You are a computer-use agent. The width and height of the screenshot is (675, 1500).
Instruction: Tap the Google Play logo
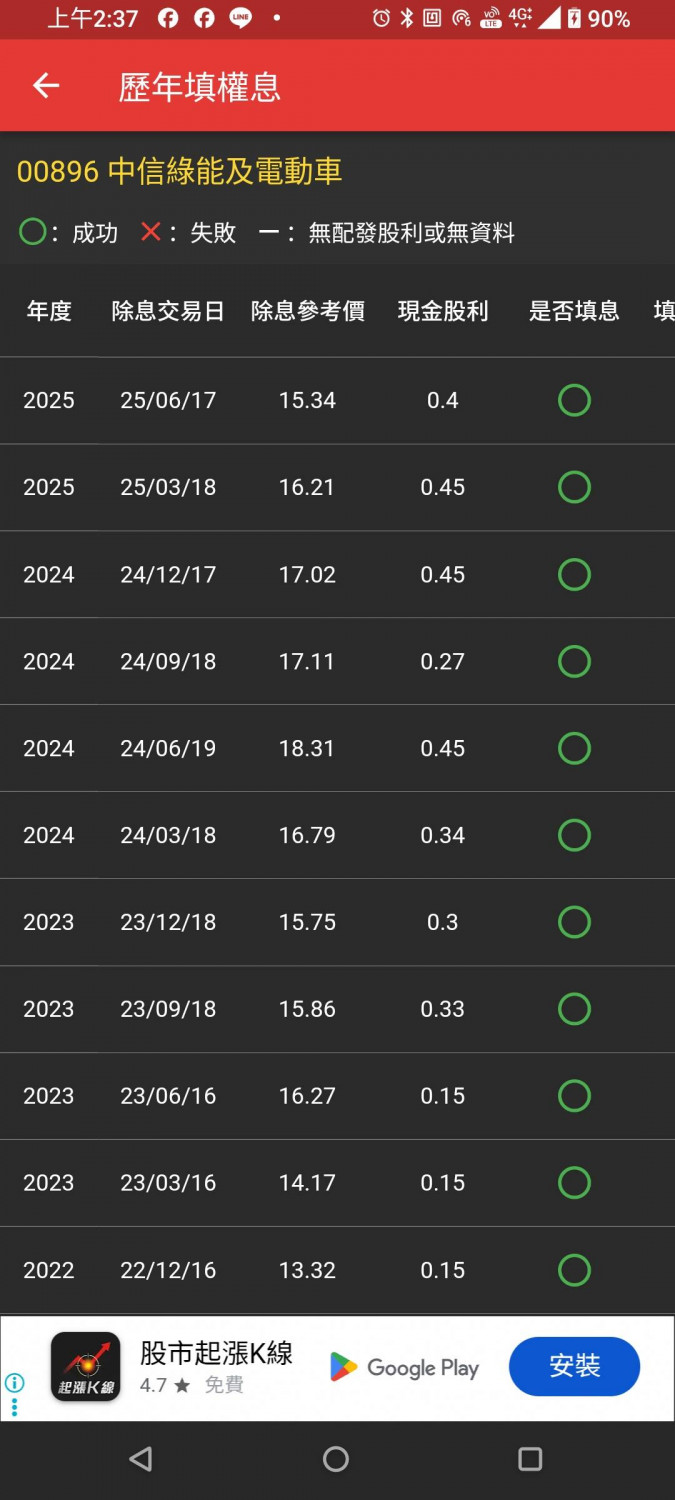(404, 1368)
